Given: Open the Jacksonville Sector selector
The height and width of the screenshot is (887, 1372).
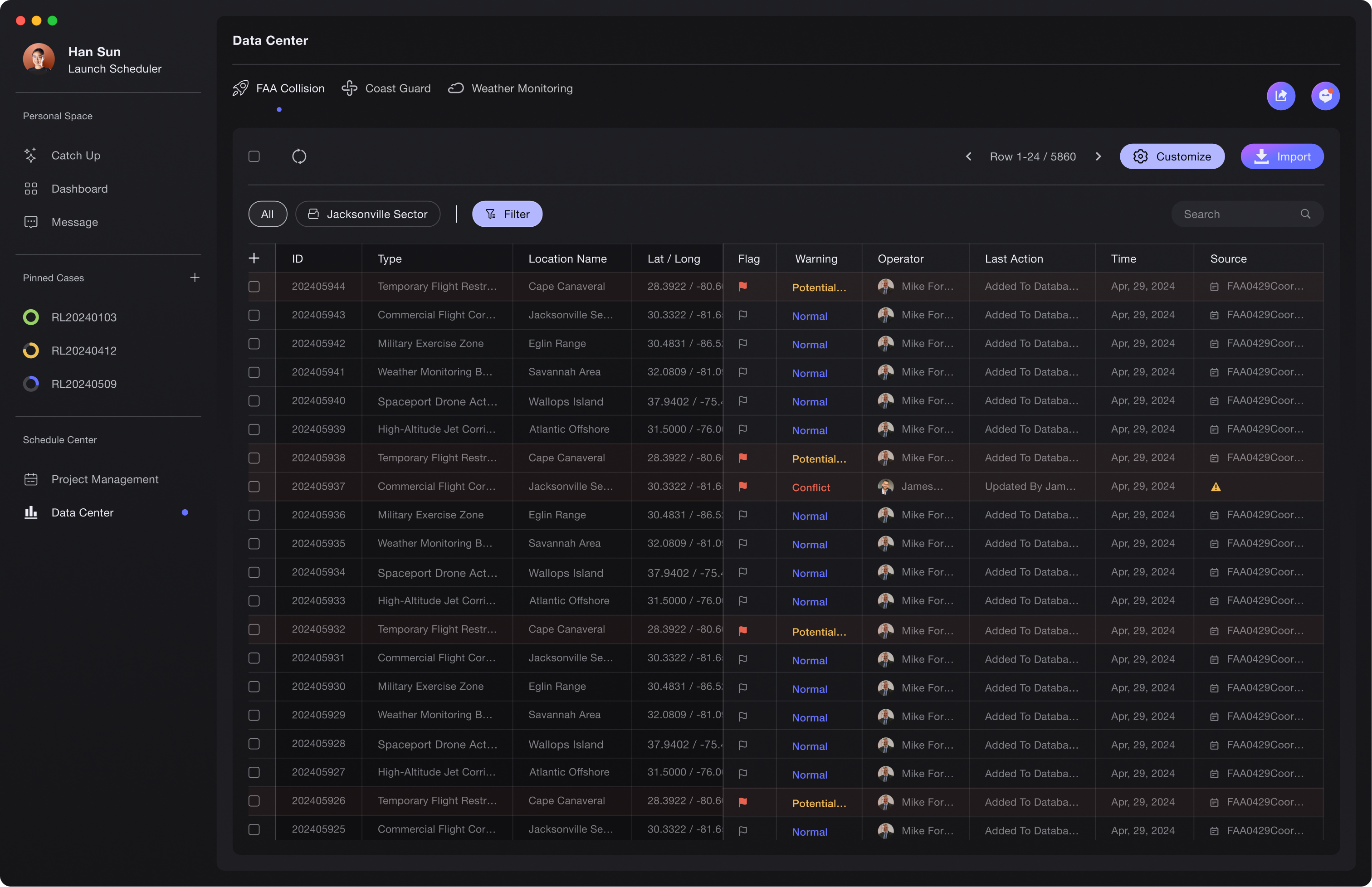Looking at the screenshot, I should pos(367,214).
